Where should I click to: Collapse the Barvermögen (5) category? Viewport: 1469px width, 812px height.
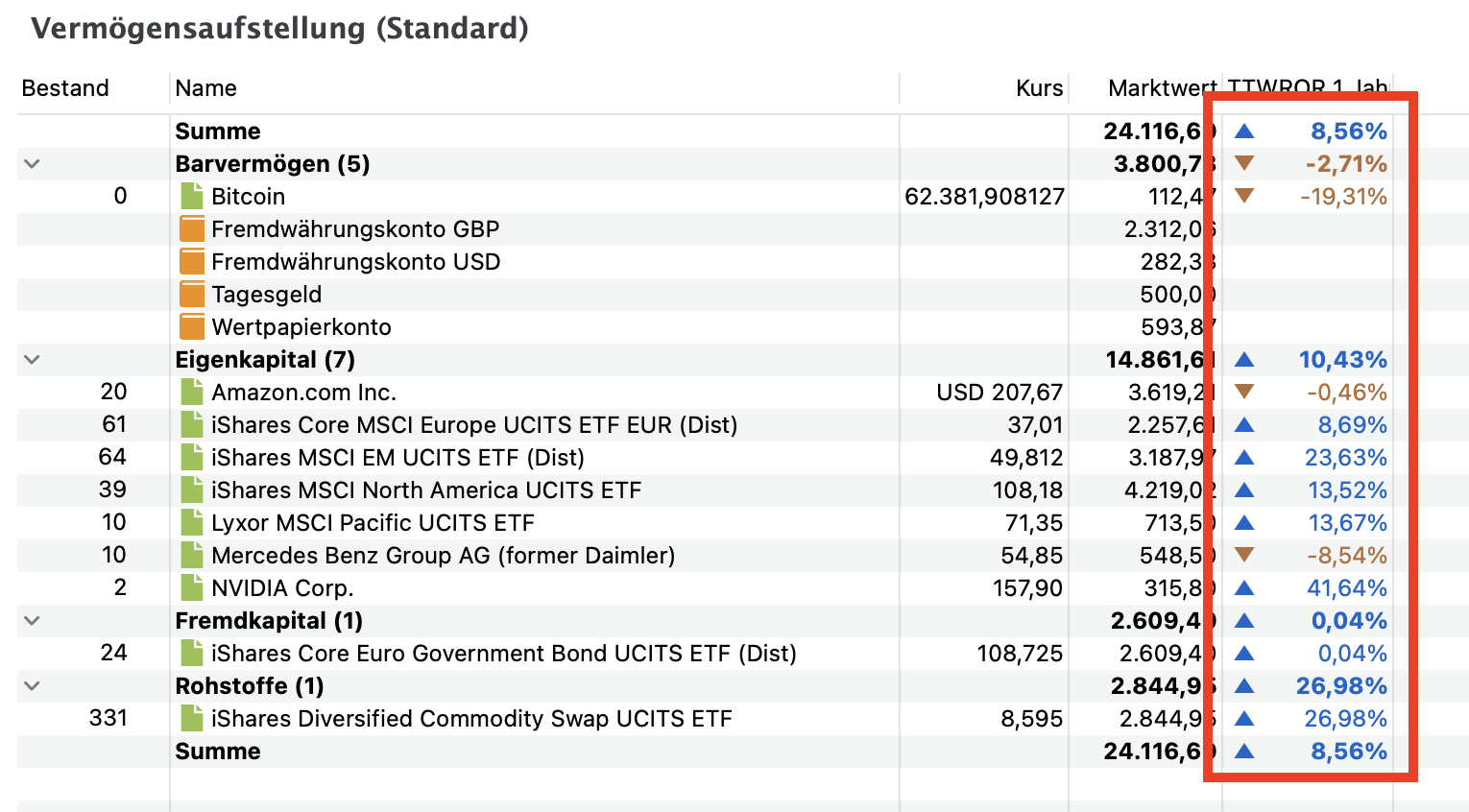pos(32,164)
